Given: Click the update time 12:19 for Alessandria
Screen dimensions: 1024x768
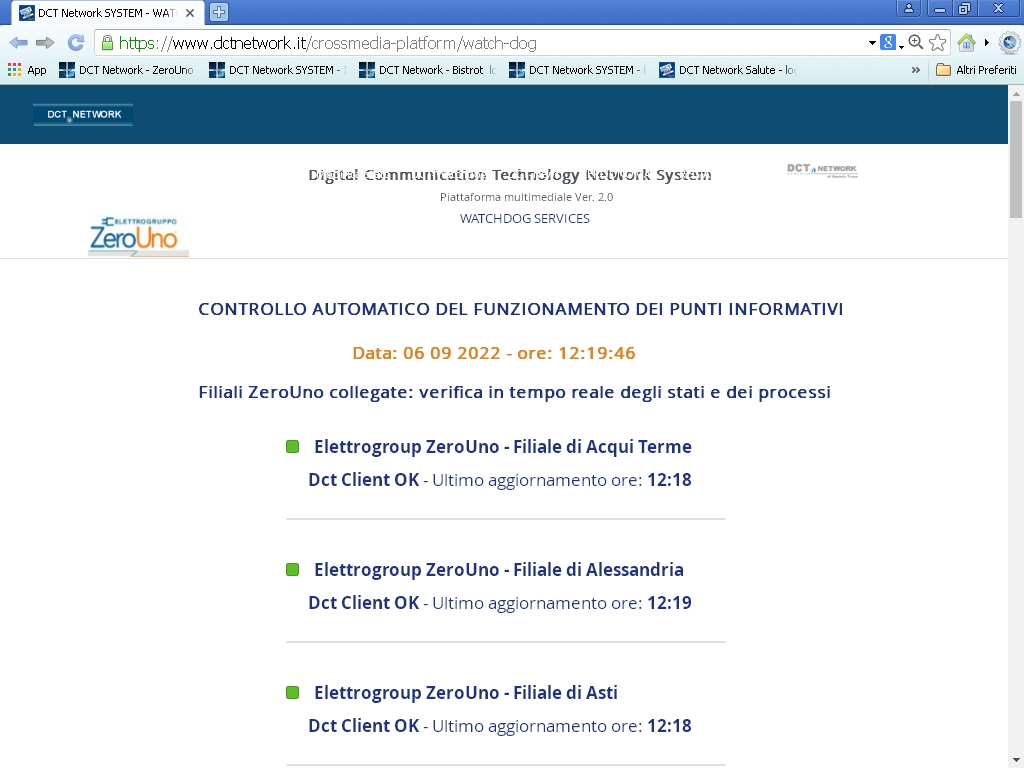Looking at the screenshot, I should 669,603.
